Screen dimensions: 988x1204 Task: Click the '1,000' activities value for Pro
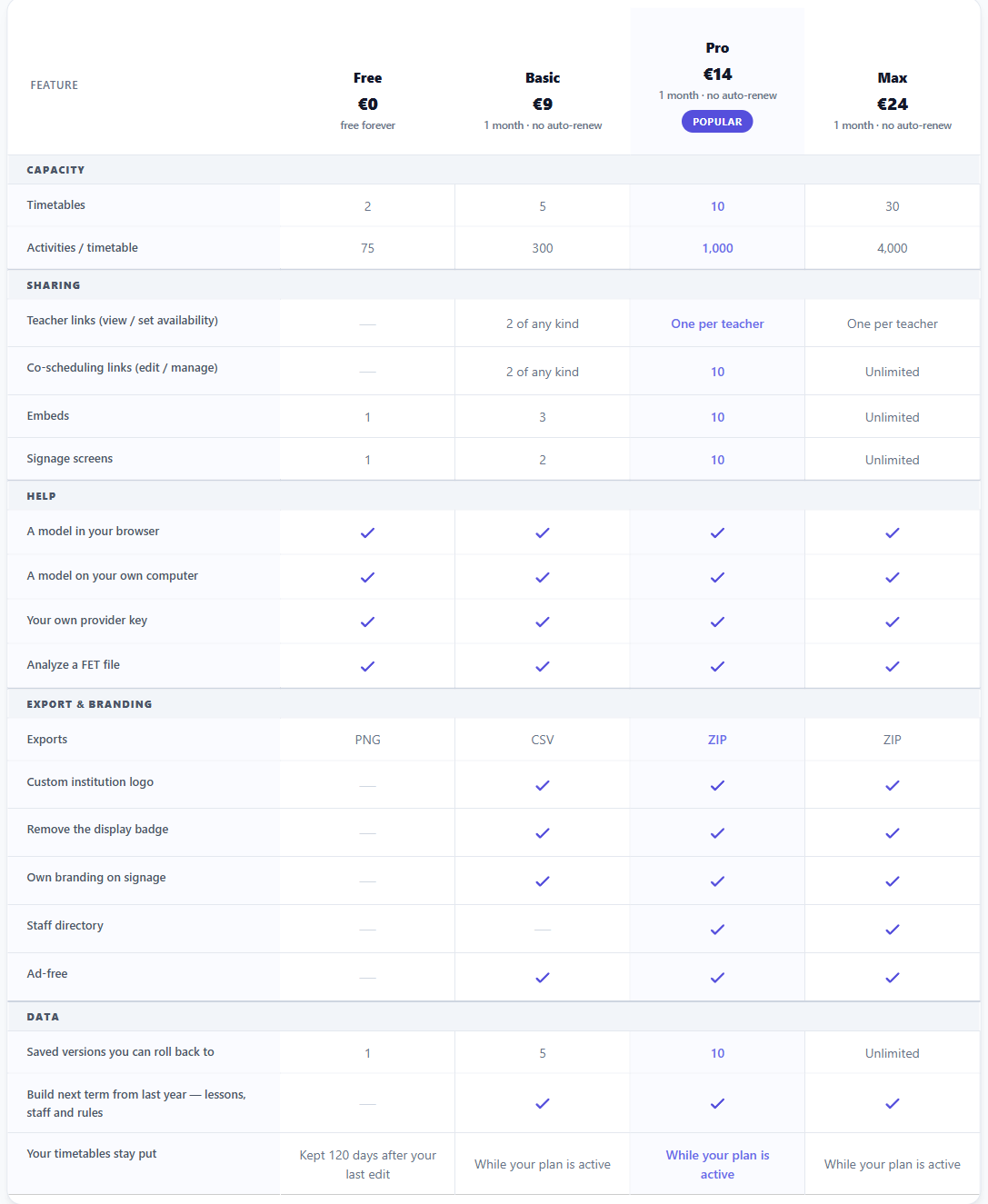[717, 248]
